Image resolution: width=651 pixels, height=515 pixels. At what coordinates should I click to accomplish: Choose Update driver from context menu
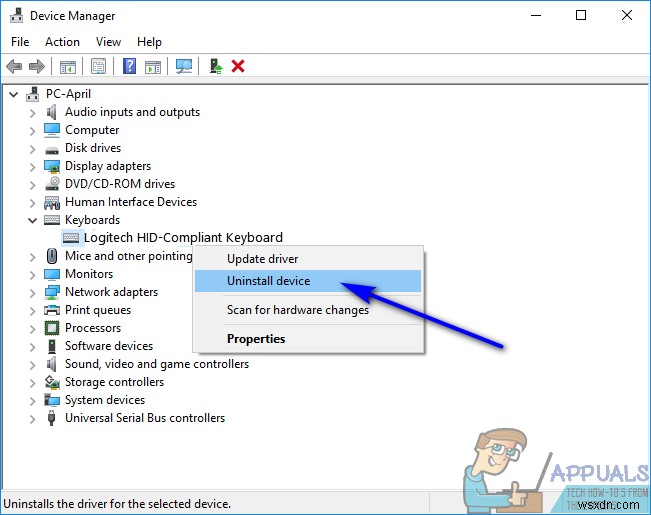tap(308, 259)
